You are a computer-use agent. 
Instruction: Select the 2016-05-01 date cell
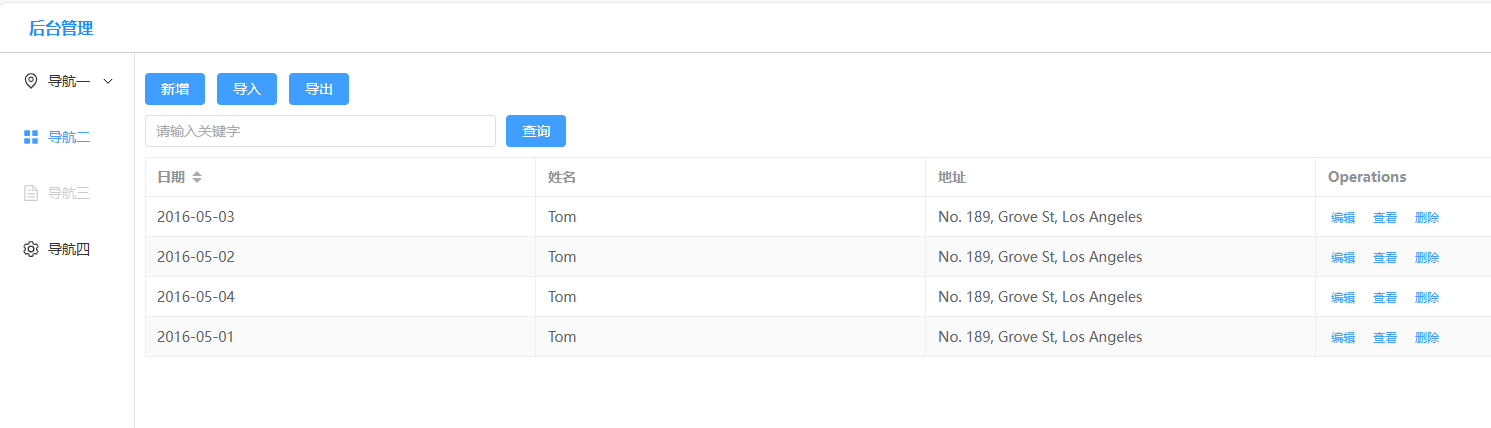pos(196,337)
